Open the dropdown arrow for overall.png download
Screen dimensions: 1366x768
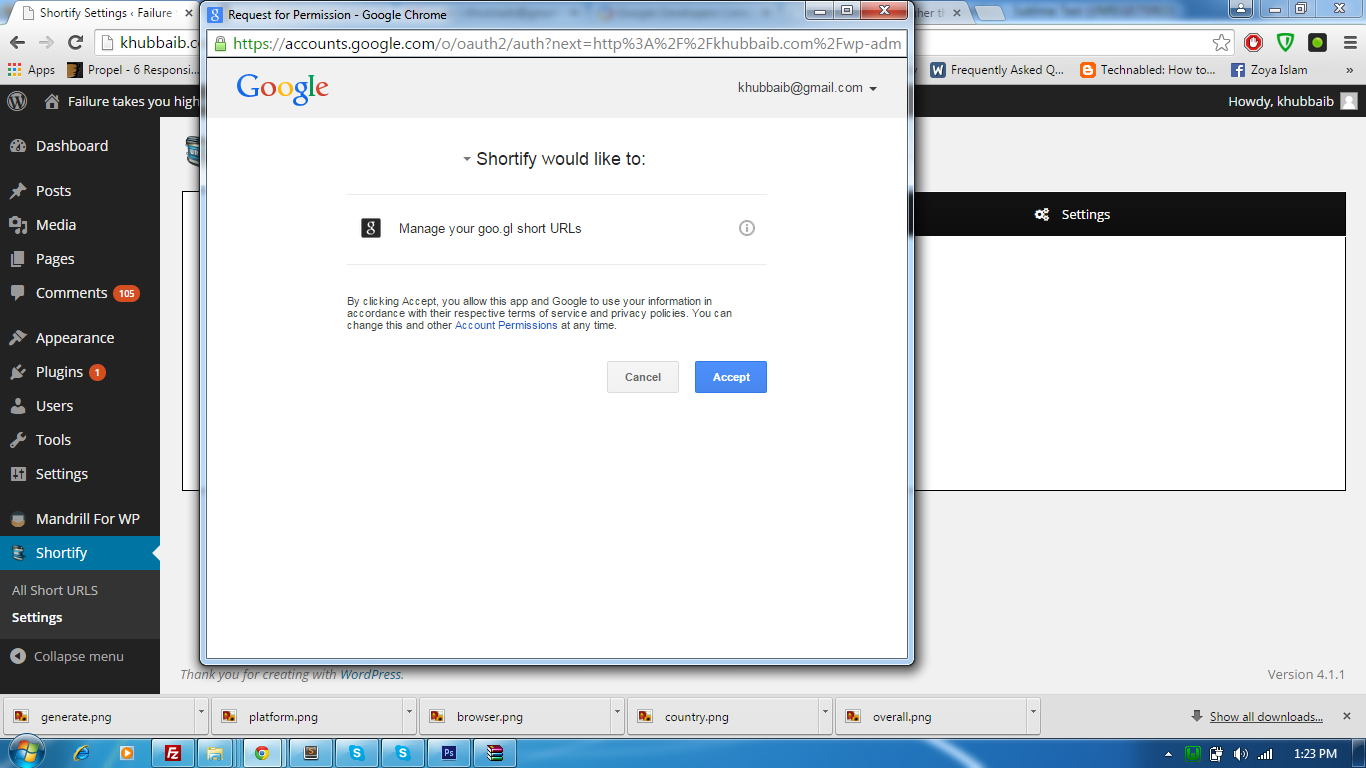(1034, 716)
